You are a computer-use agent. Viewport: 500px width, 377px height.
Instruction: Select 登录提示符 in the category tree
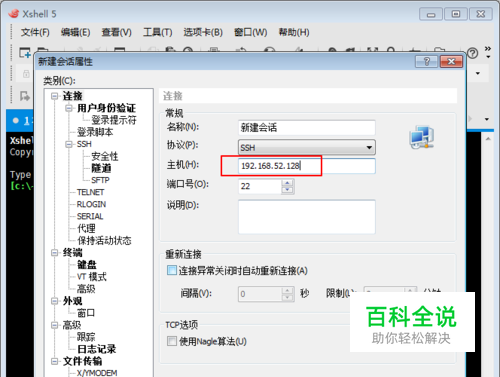[114, 120]
